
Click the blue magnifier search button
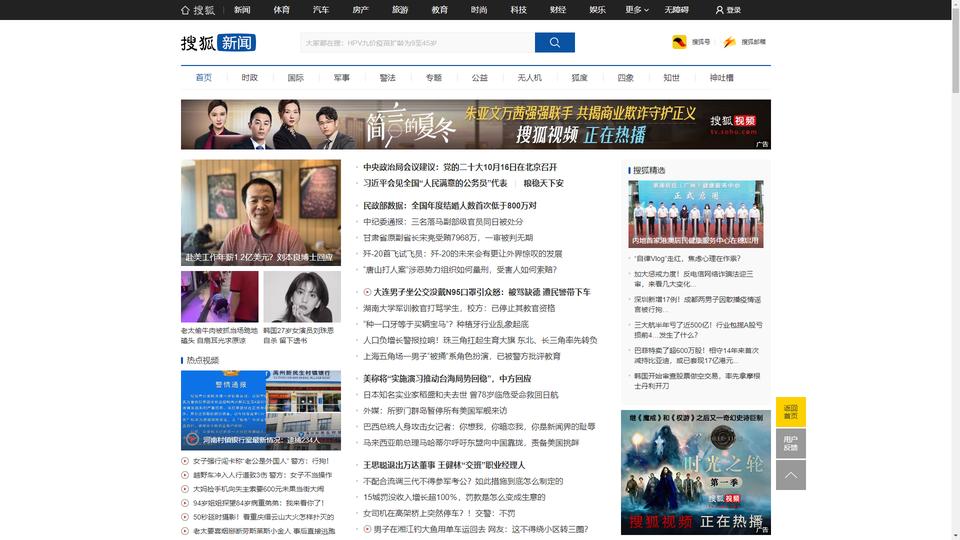pyautogui.click(x=555, y=42)
